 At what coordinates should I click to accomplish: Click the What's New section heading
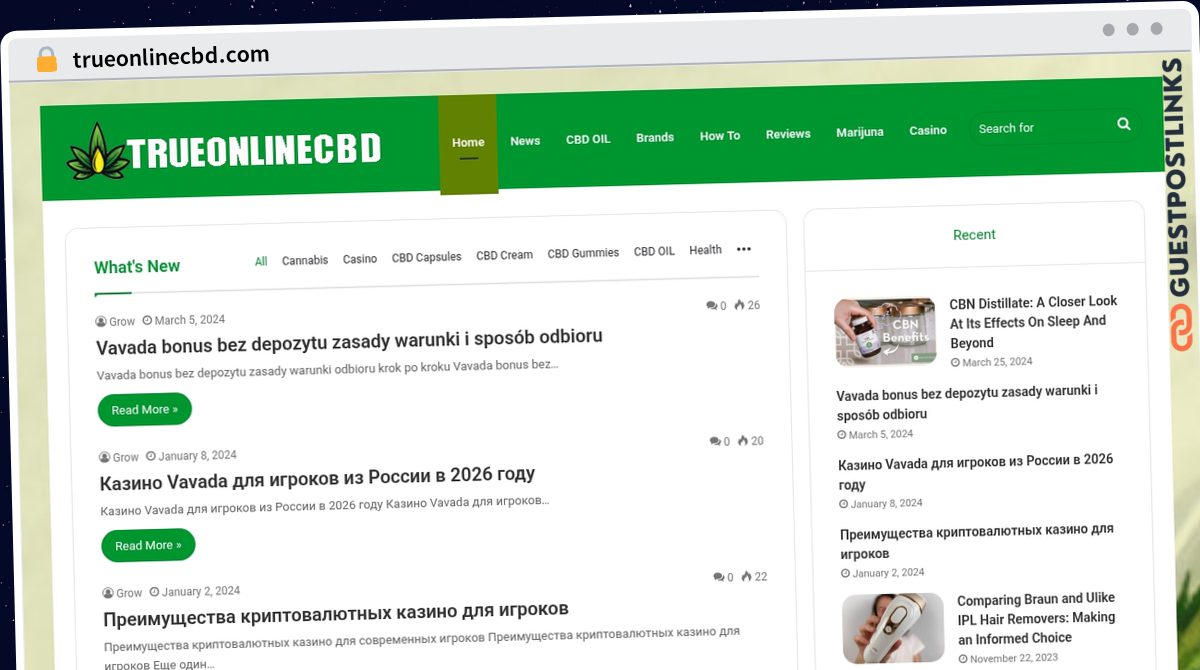pos(137,267)
